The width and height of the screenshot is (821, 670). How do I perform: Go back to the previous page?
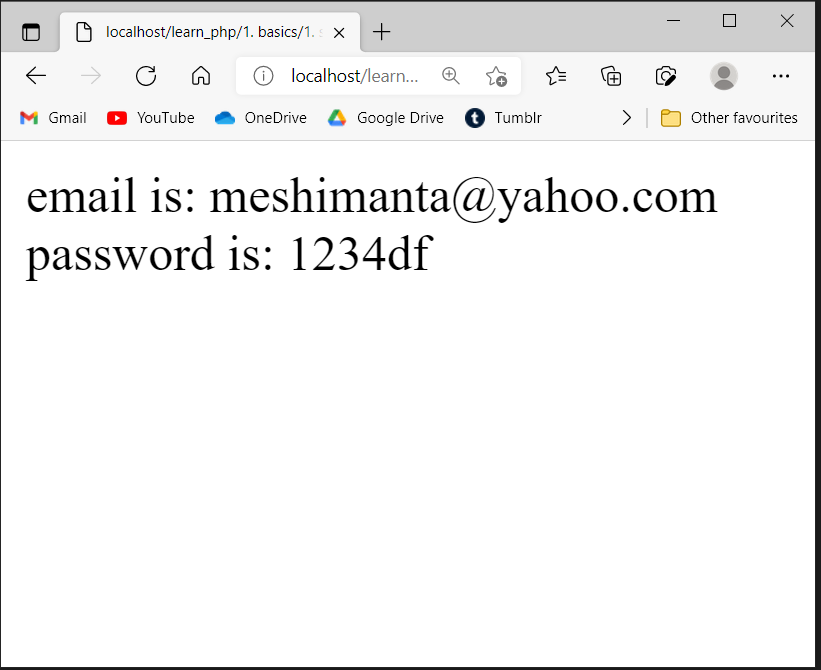(36, 76)
